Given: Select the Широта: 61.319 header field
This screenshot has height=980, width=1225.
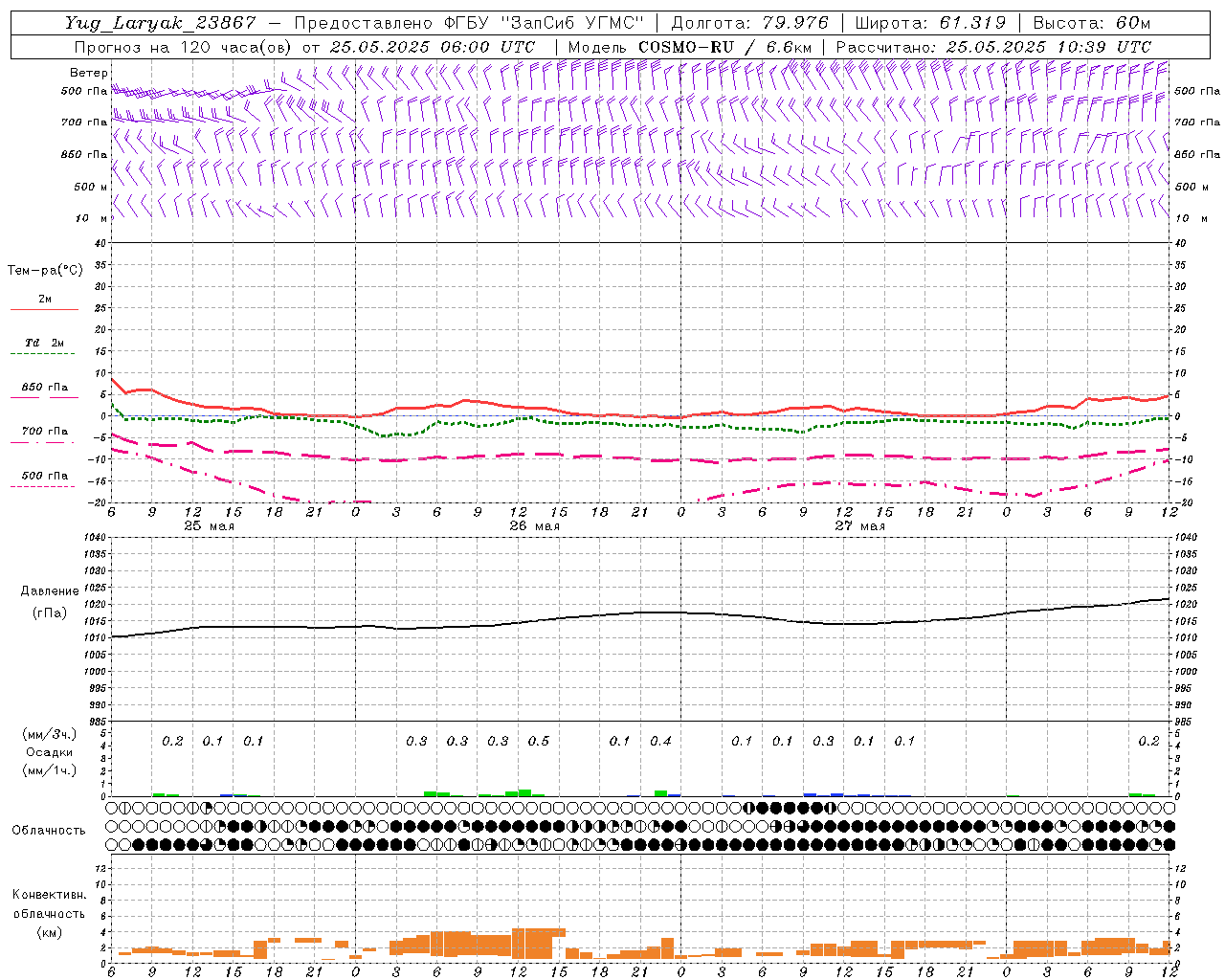Looking at the screenshot, I should pyautogui.click(x=930, y=23).
